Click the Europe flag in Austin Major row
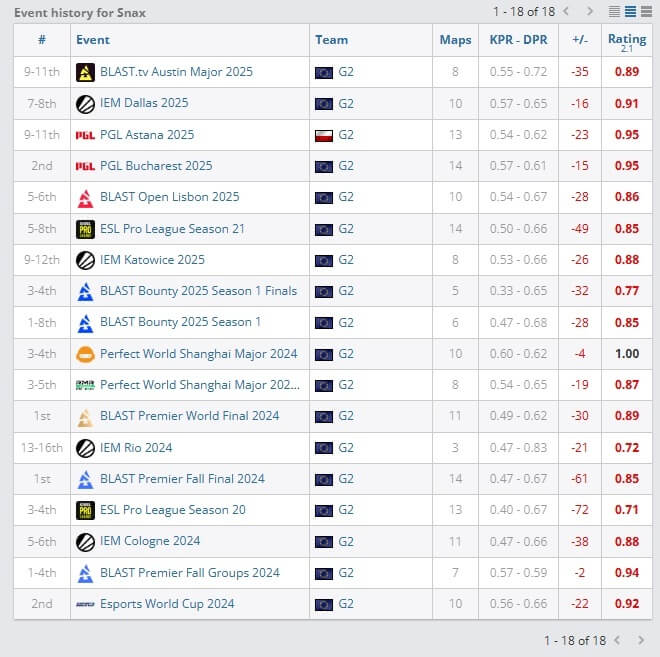 [324, 73]
